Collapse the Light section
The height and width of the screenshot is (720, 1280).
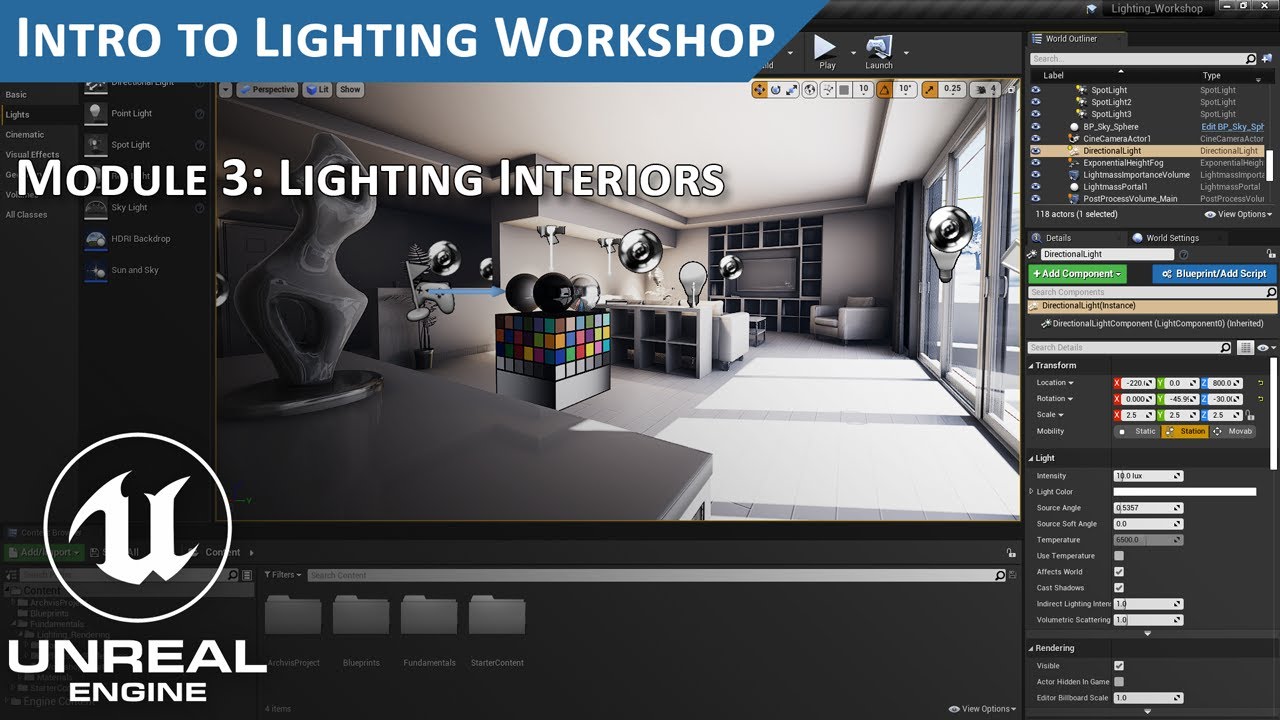point(1031,458)
